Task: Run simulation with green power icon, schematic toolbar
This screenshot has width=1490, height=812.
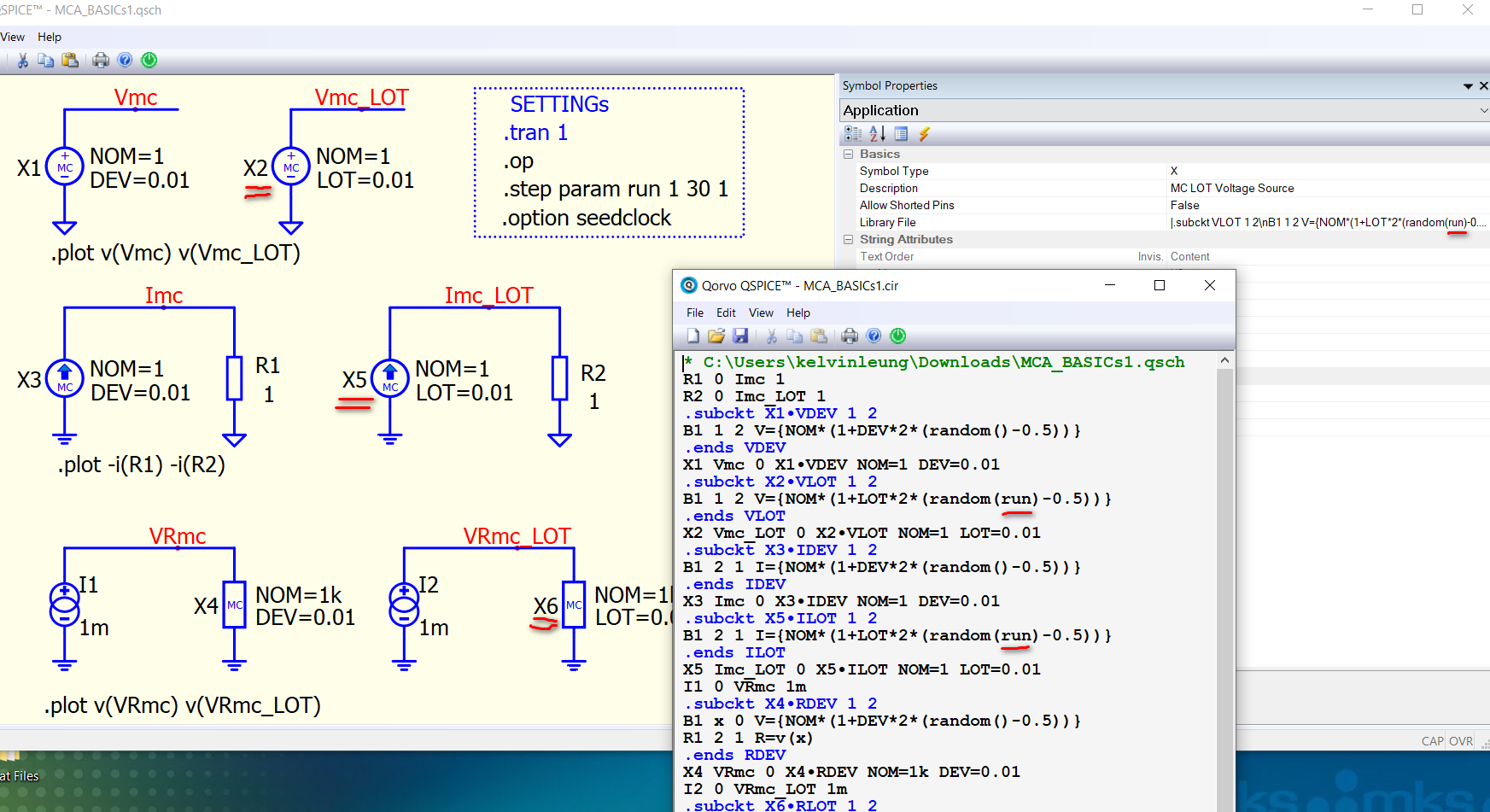Action: point(149,60)
